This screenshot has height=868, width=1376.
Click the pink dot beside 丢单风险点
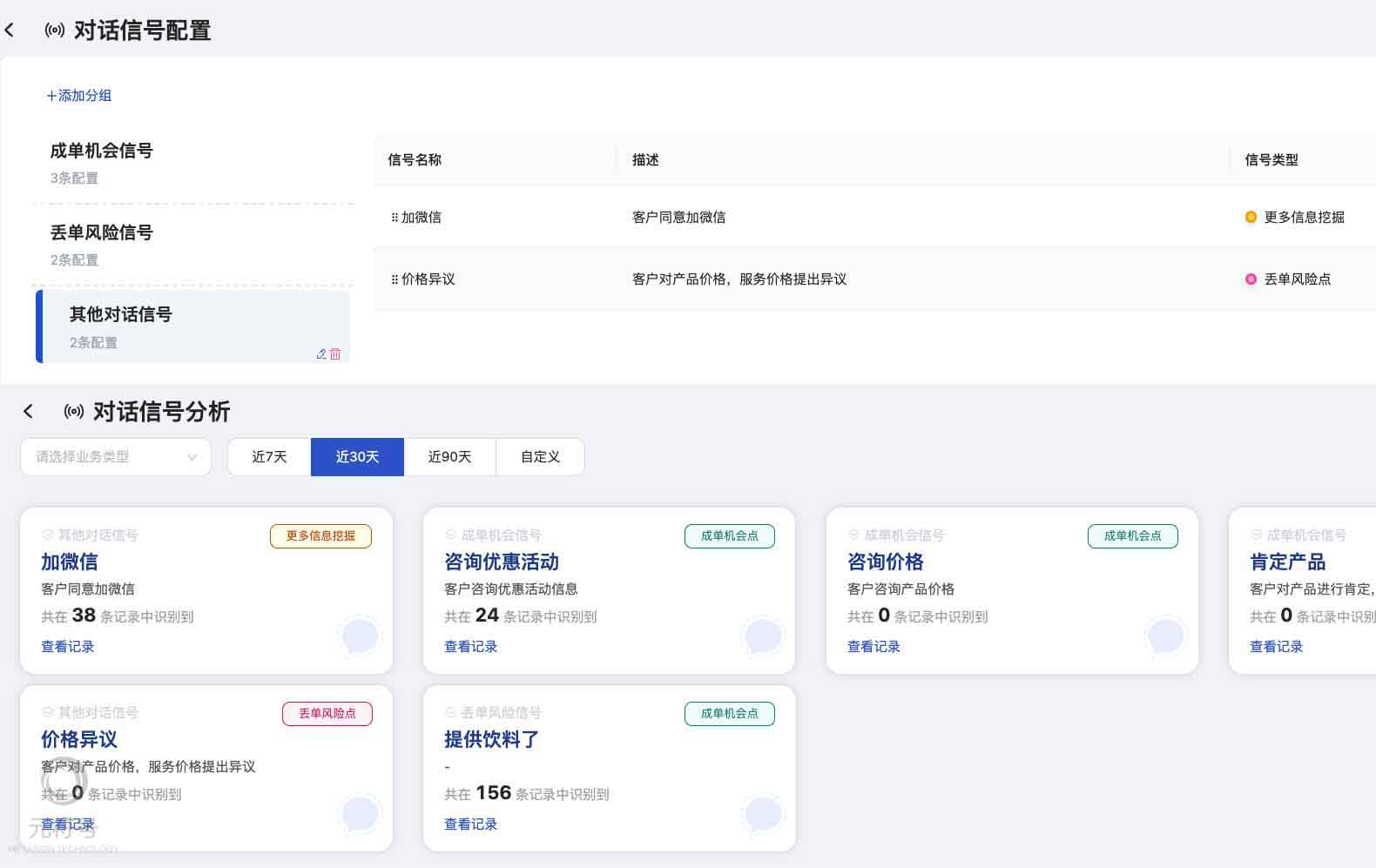tap(1251, 279)
